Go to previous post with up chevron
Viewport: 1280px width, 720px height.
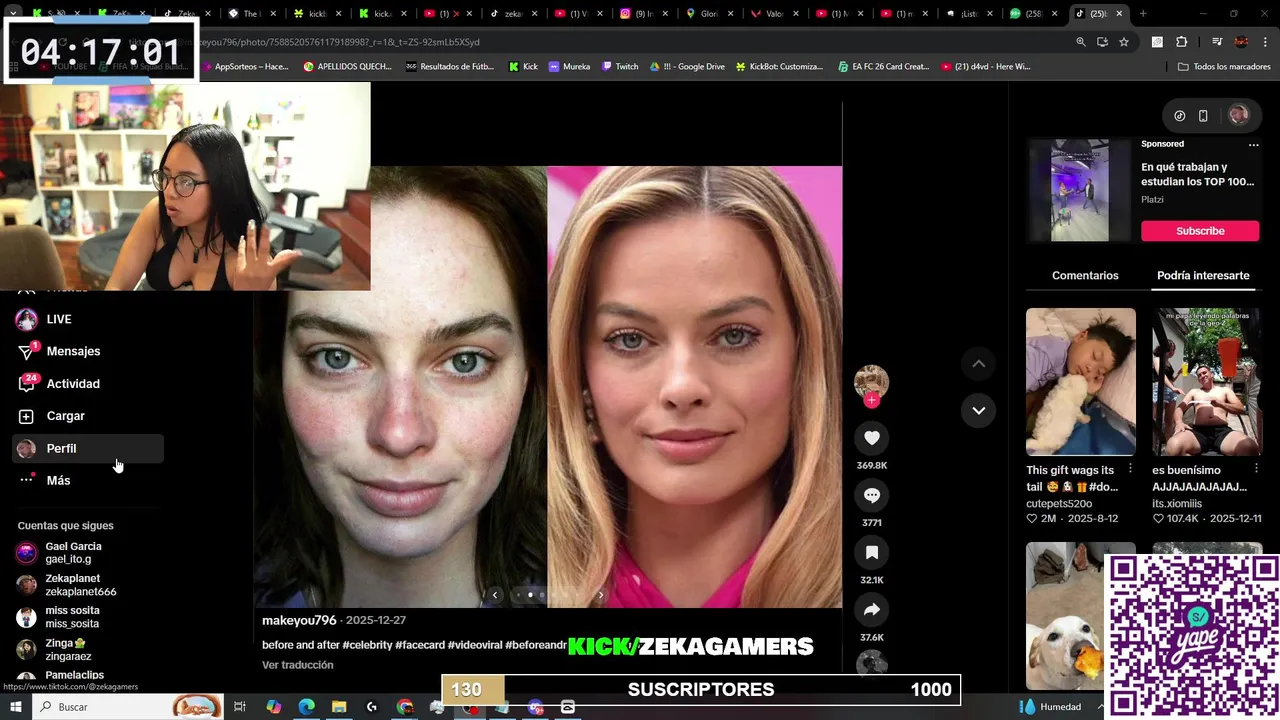[978, 364]
